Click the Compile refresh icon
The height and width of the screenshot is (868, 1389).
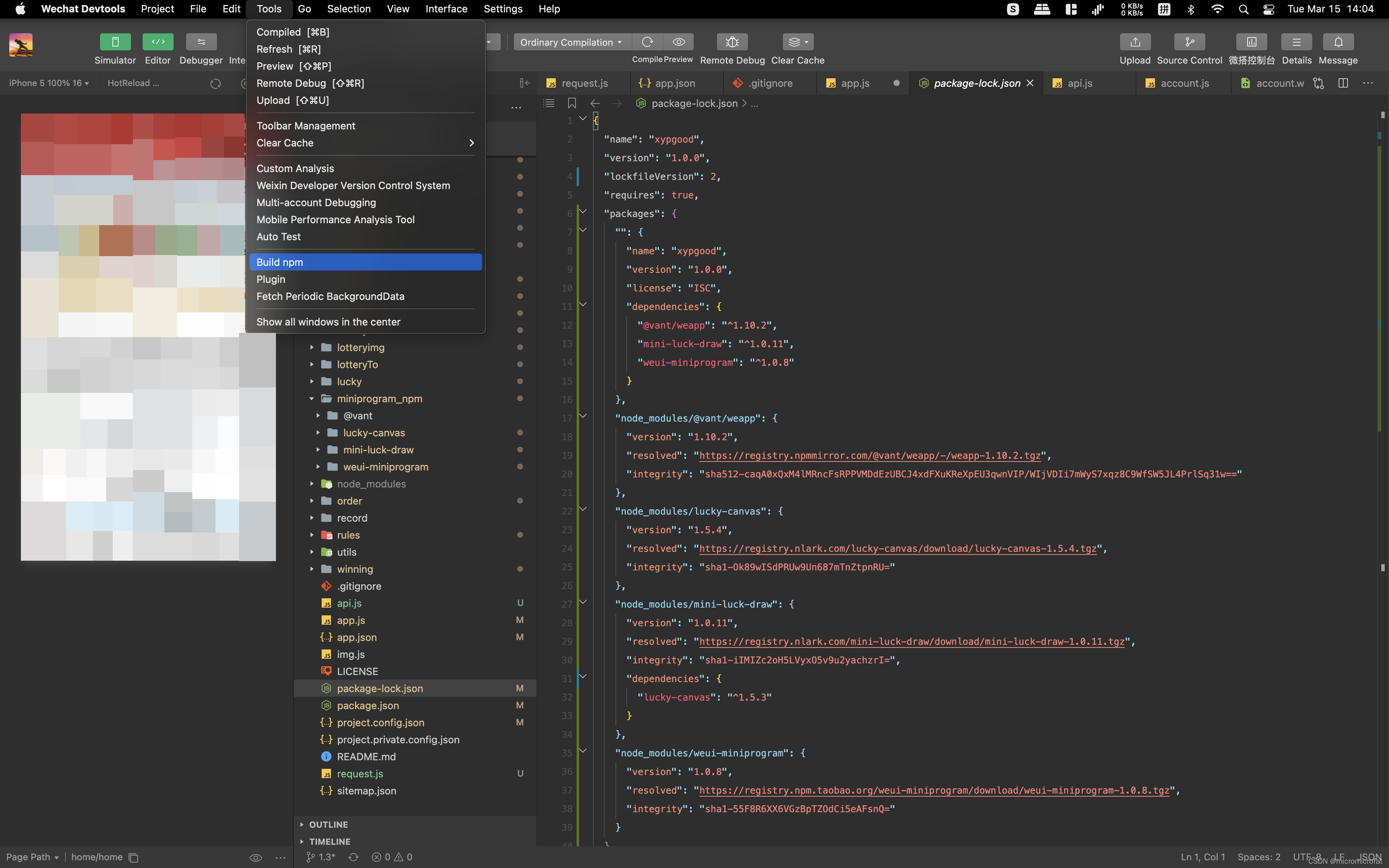pyautogui.click(x=648, y=42)
